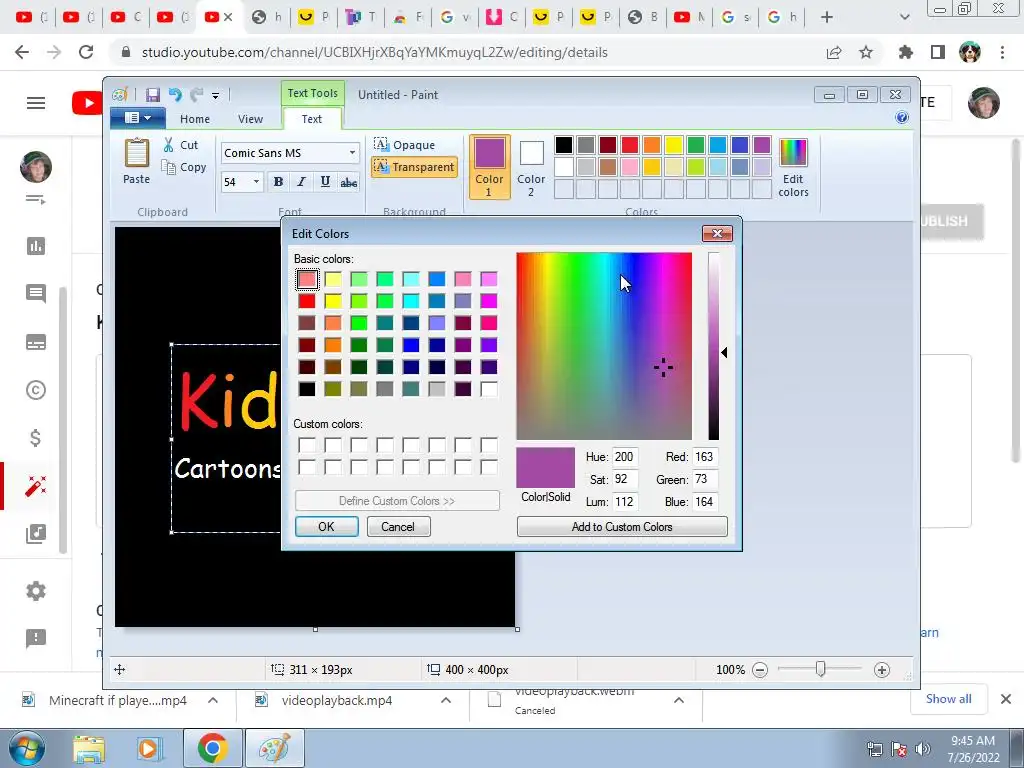Image resolution: width=1024 pixels, height=768 pixels.
Task: Click the Paint zoom in plus icon
Action: [882, 670]
